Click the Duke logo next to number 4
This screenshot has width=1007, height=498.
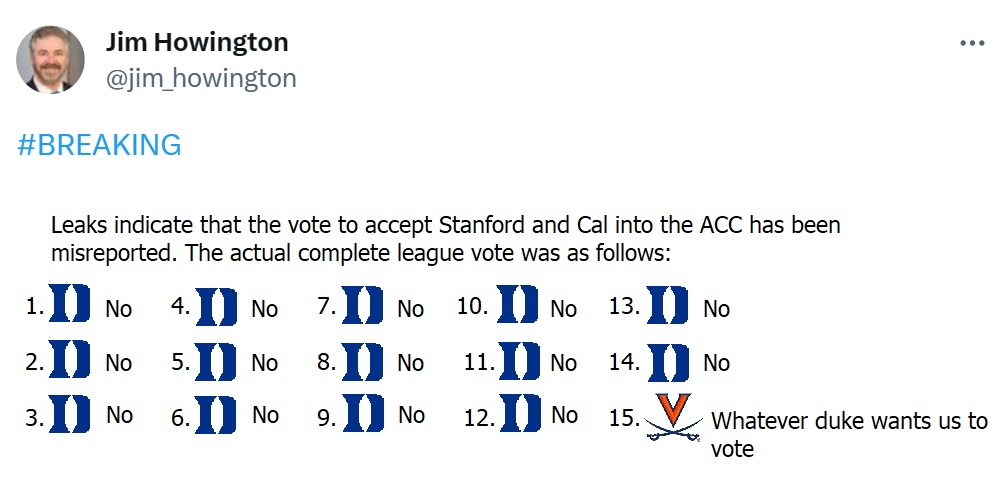coord(216,307)
